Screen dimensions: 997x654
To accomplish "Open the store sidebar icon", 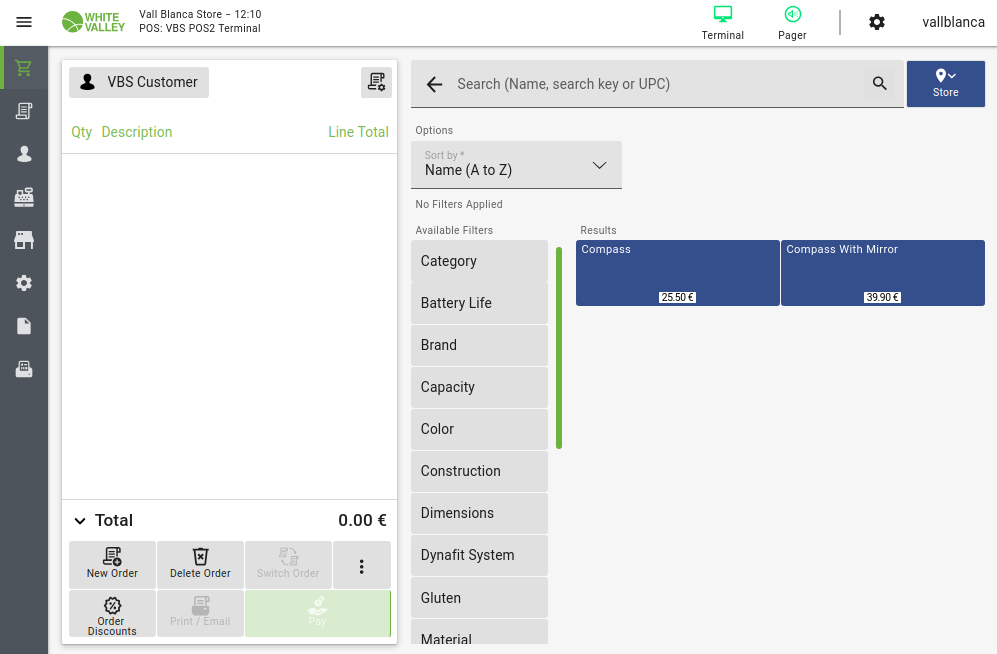I will coord(24,240).
